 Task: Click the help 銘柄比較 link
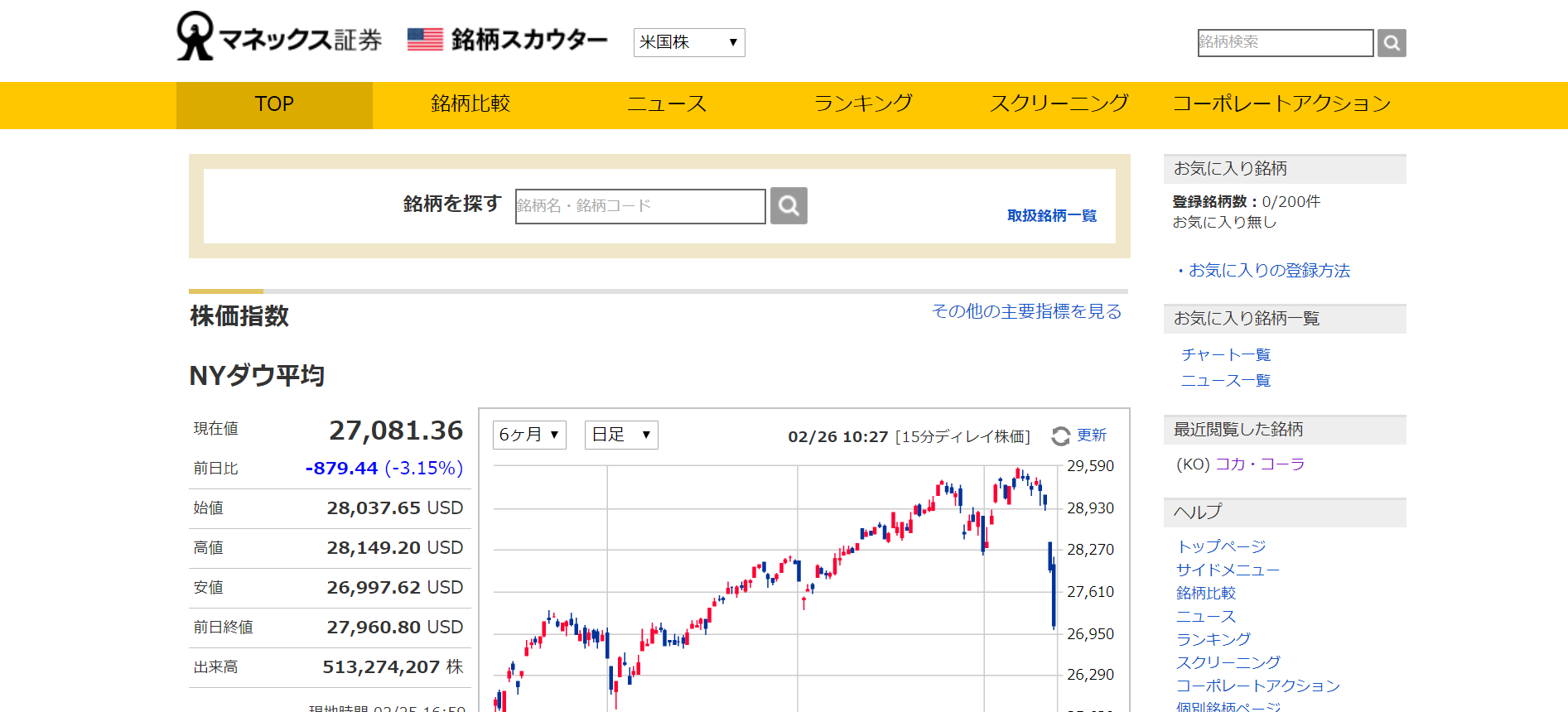[1206, 593]
